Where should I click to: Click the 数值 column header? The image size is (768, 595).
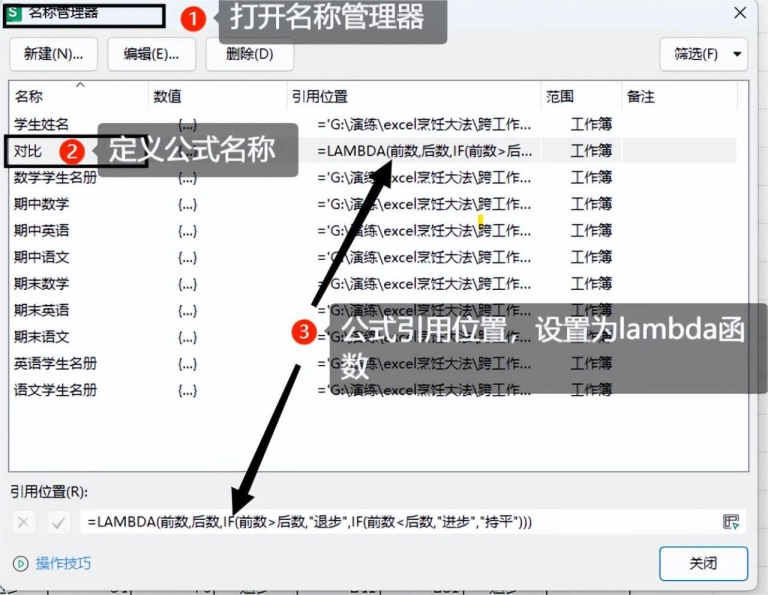(x=168, y=97)
